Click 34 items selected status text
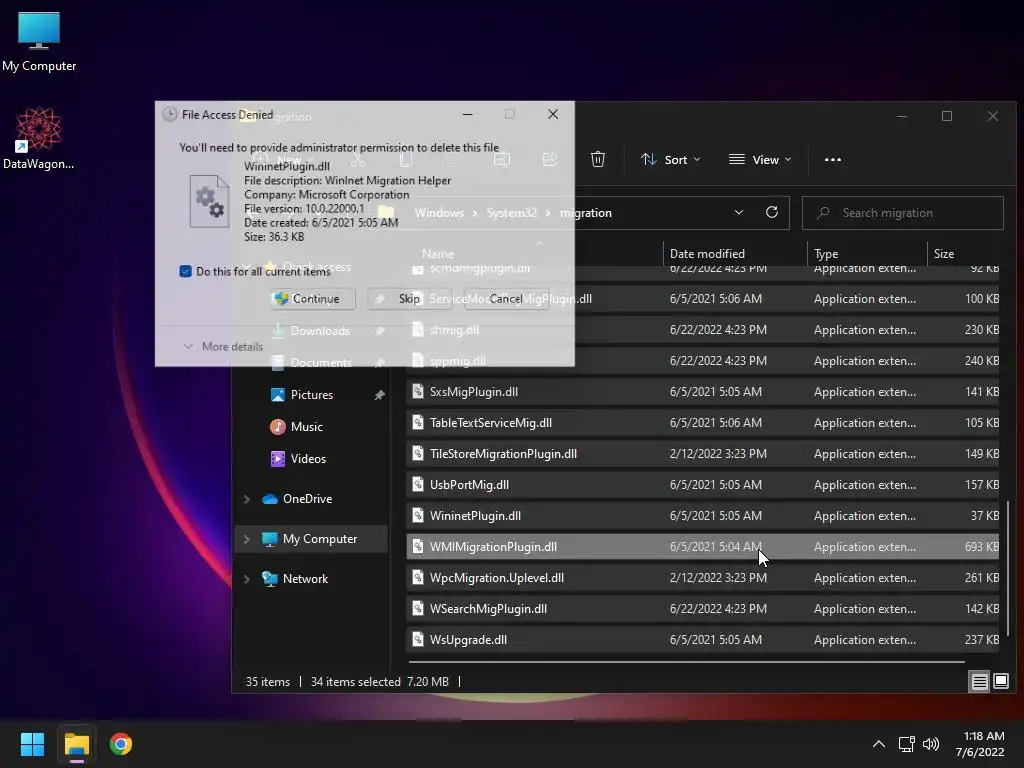The width and height of the screenshot is (1024, 768). point(355,682)
